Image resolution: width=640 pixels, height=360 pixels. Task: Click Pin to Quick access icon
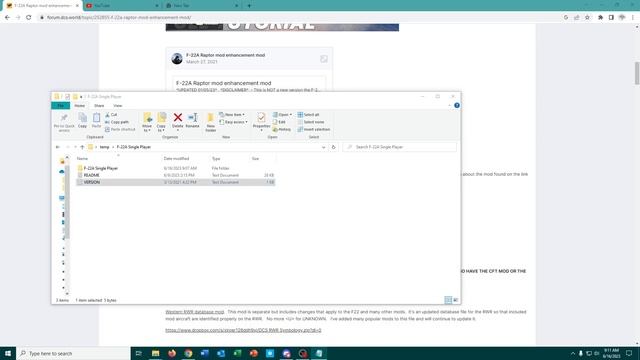(x=64, y=122)
